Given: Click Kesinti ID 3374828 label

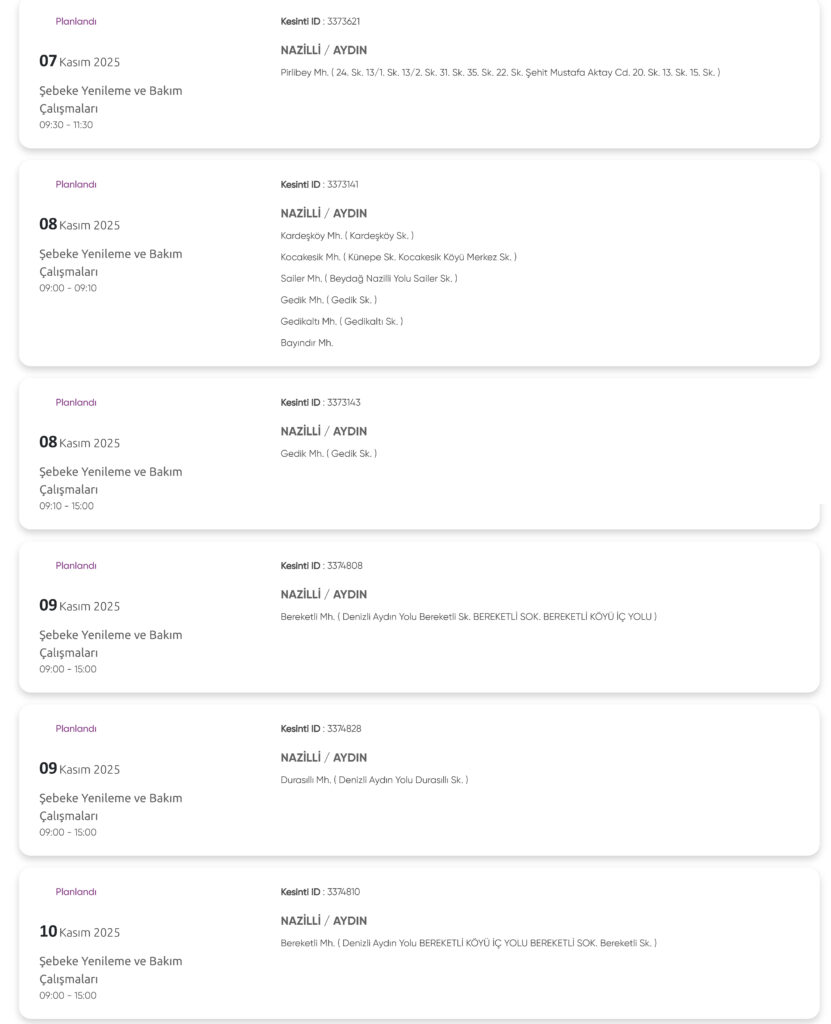Looking at the screenshot, I should (321, 728).
